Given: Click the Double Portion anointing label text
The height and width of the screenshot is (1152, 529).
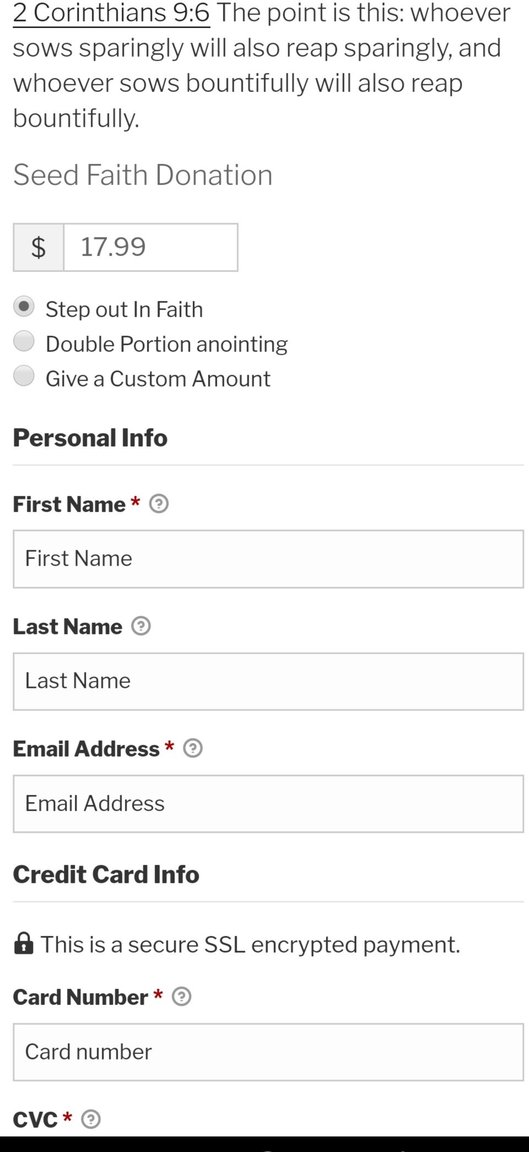Looking at the screenshot, I should (x=167, y=344).
